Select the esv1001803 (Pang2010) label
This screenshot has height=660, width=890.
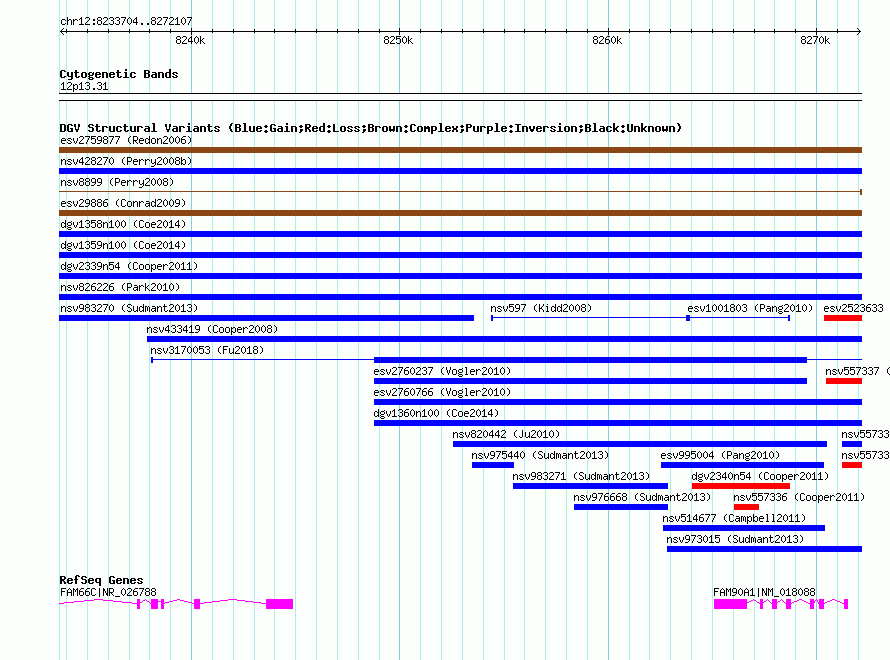(750, 308)
